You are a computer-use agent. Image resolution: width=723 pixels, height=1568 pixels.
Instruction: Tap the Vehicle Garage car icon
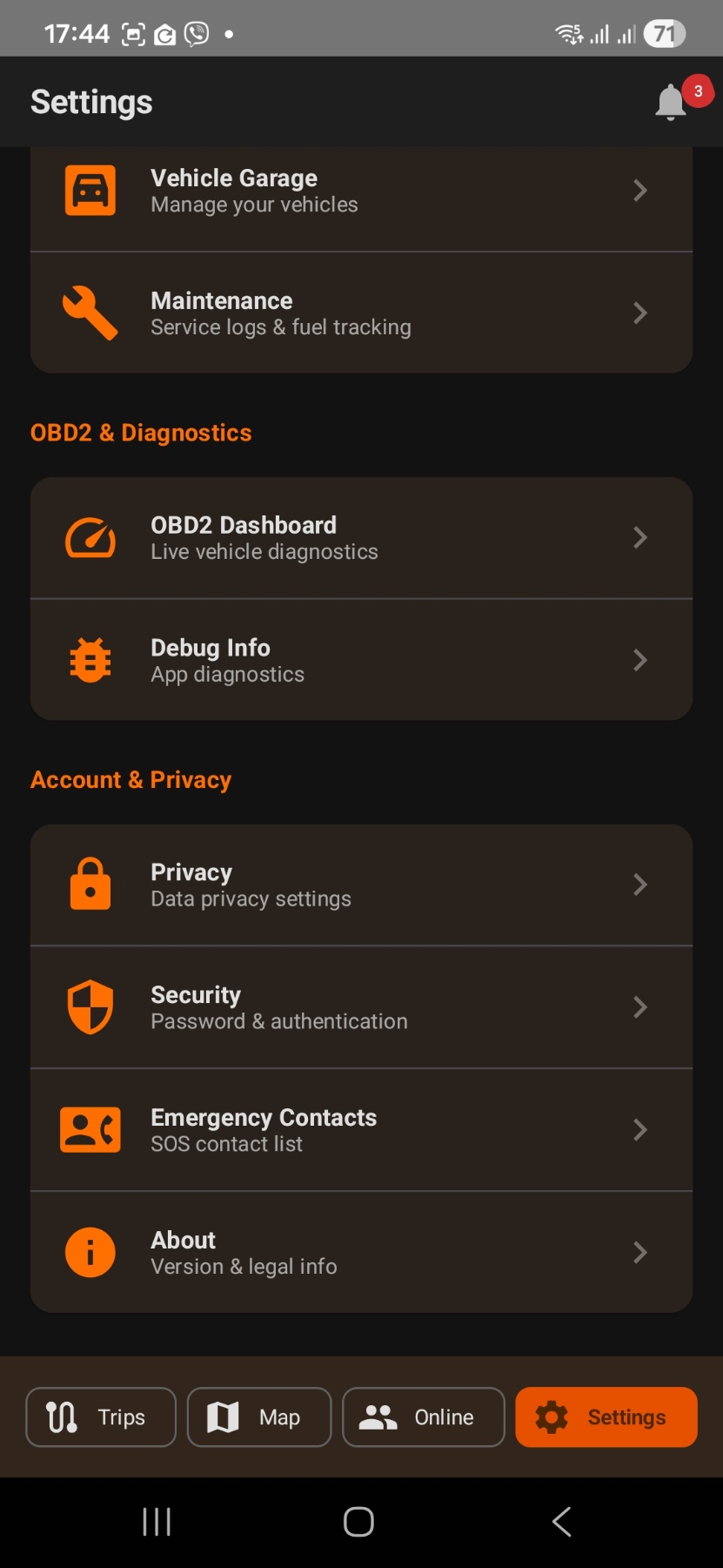click(x=90, y=190)
